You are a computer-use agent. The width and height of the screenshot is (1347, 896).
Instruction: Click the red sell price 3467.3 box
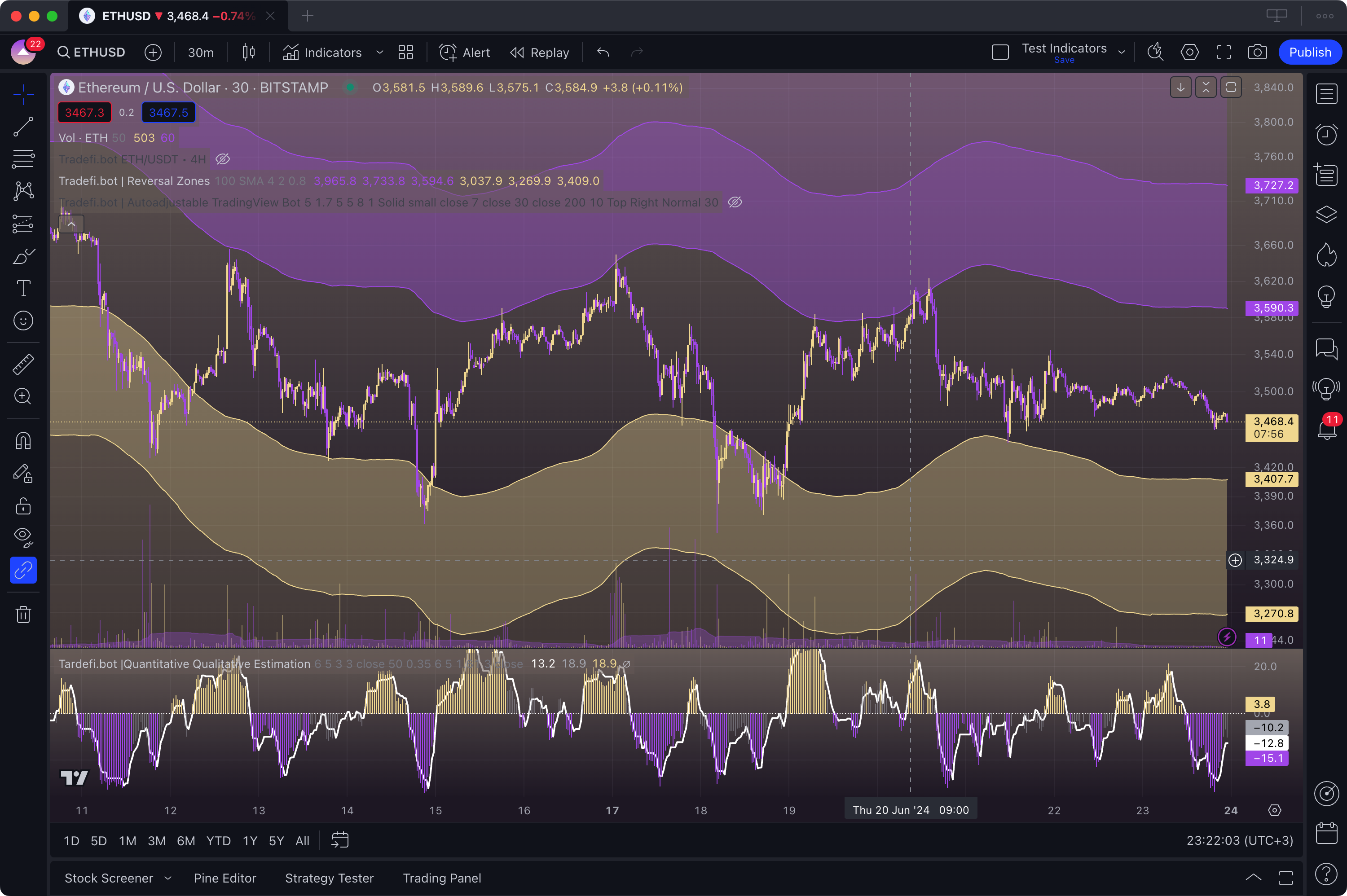click(x=84, y=113)
